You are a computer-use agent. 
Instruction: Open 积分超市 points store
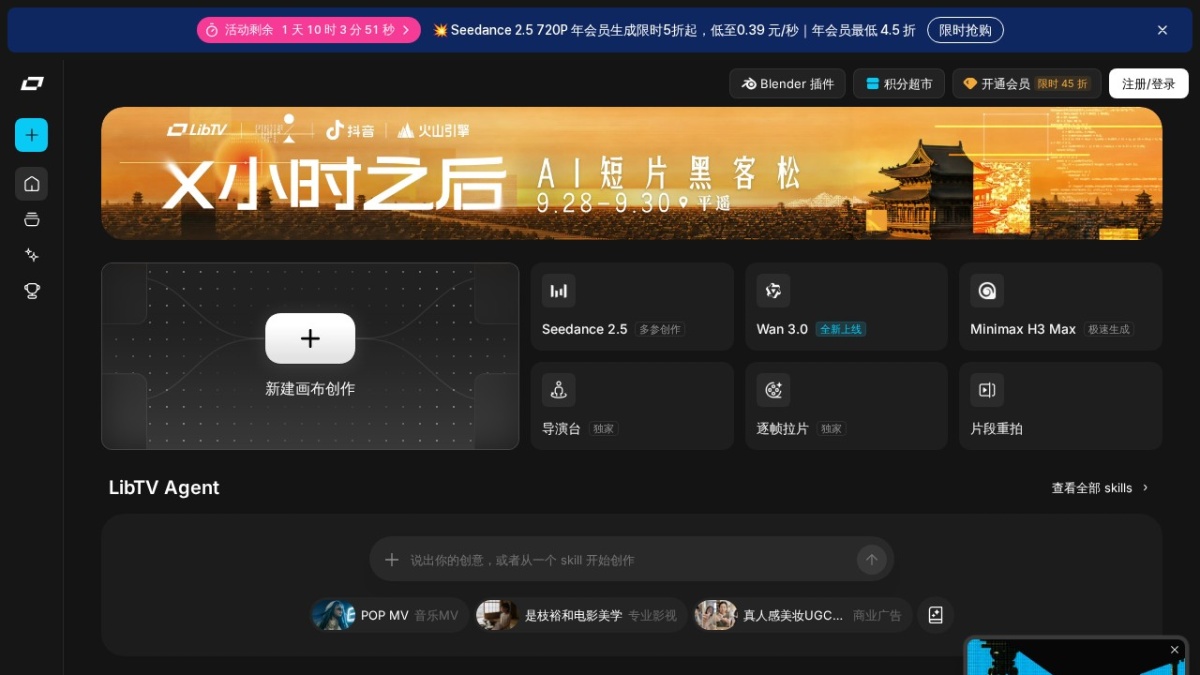tap(899, 84)
